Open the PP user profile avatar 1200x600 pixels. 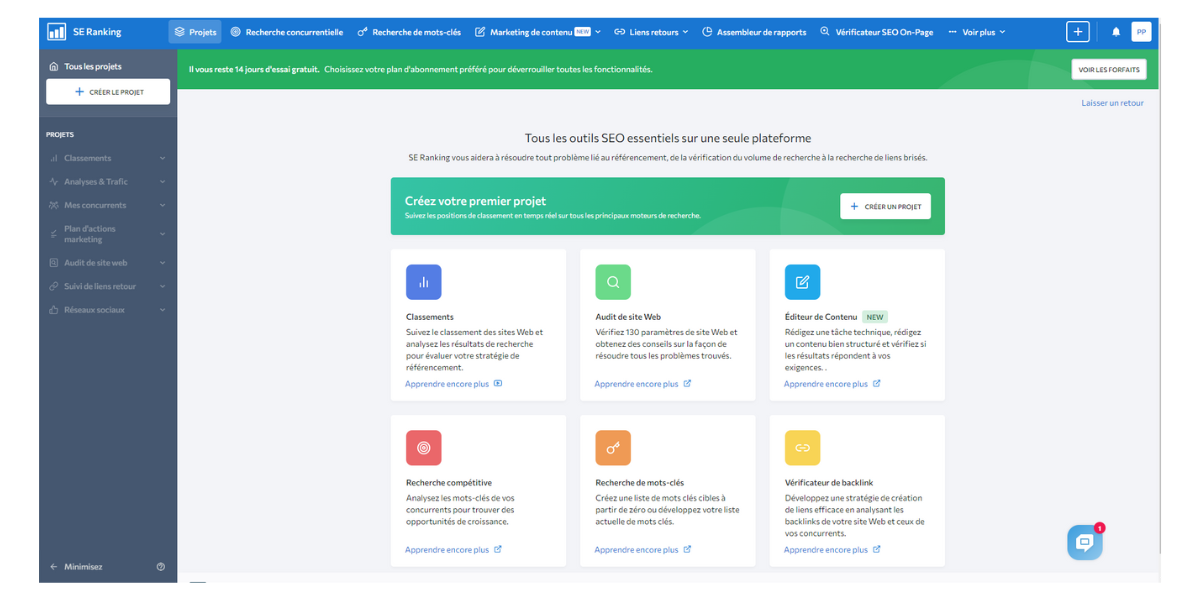click(1141, 32)
